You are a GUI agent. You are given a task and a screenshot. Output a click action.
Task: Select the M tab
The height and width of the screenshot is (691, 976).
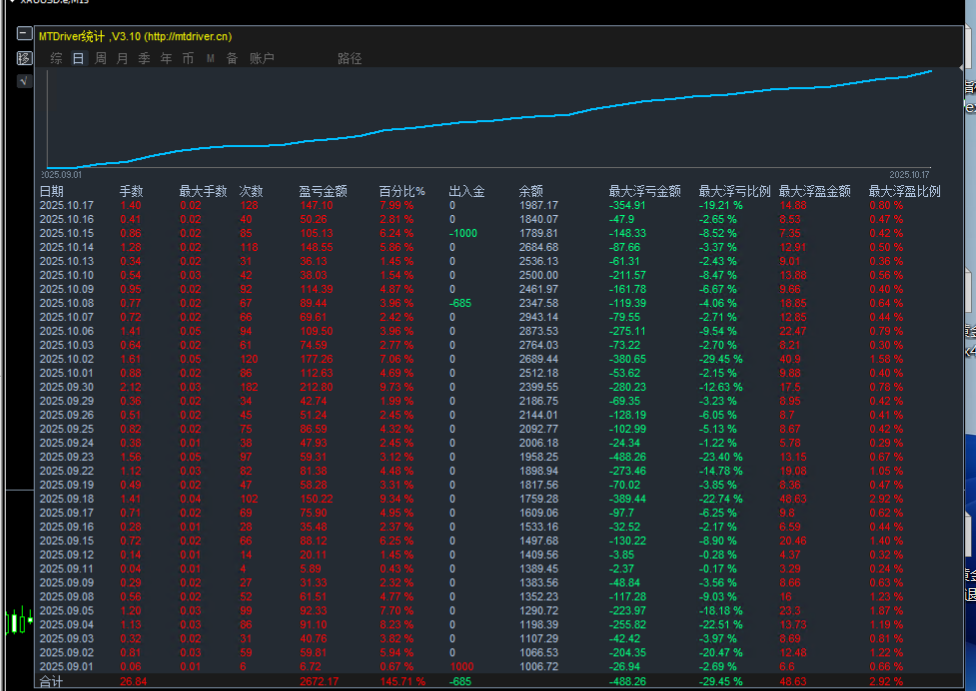pos(210,59)
